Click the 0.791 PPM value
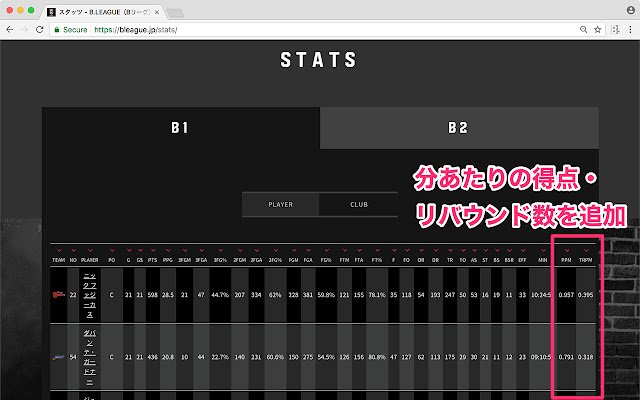The image size is (640, 400). (566, 357)
